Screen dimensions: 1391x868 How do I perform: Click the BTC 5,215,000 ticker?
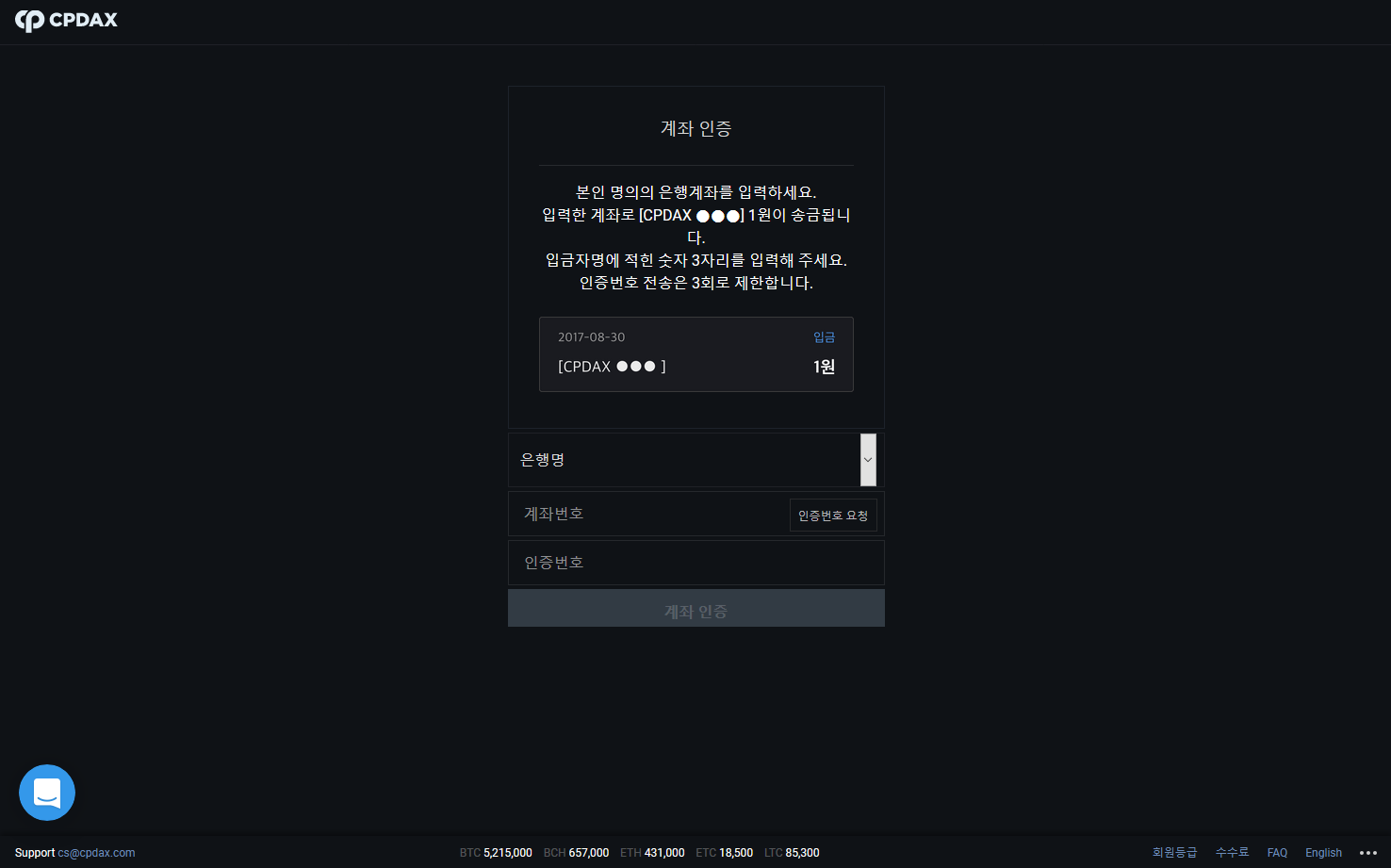point(496,853)
